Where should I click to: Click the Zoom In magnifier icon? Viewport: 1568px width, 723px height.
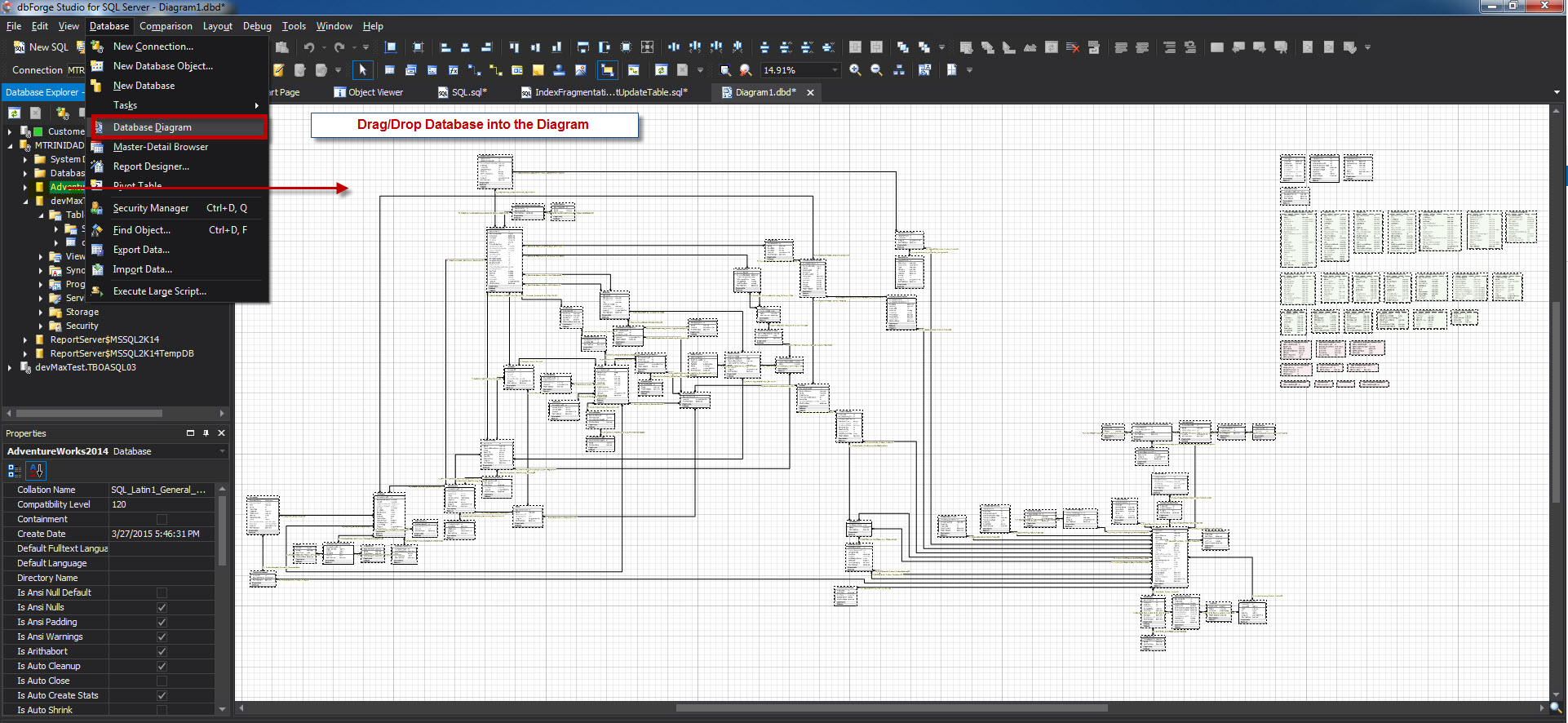[855, 70]
